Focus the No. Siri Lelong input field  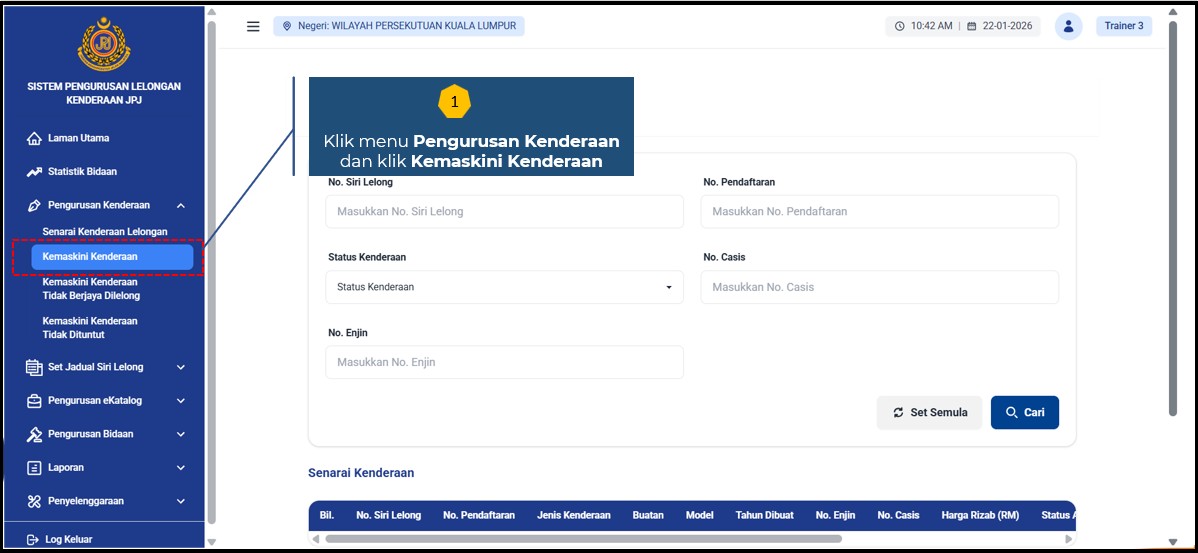pyautogui.click(x=504, y=212)
